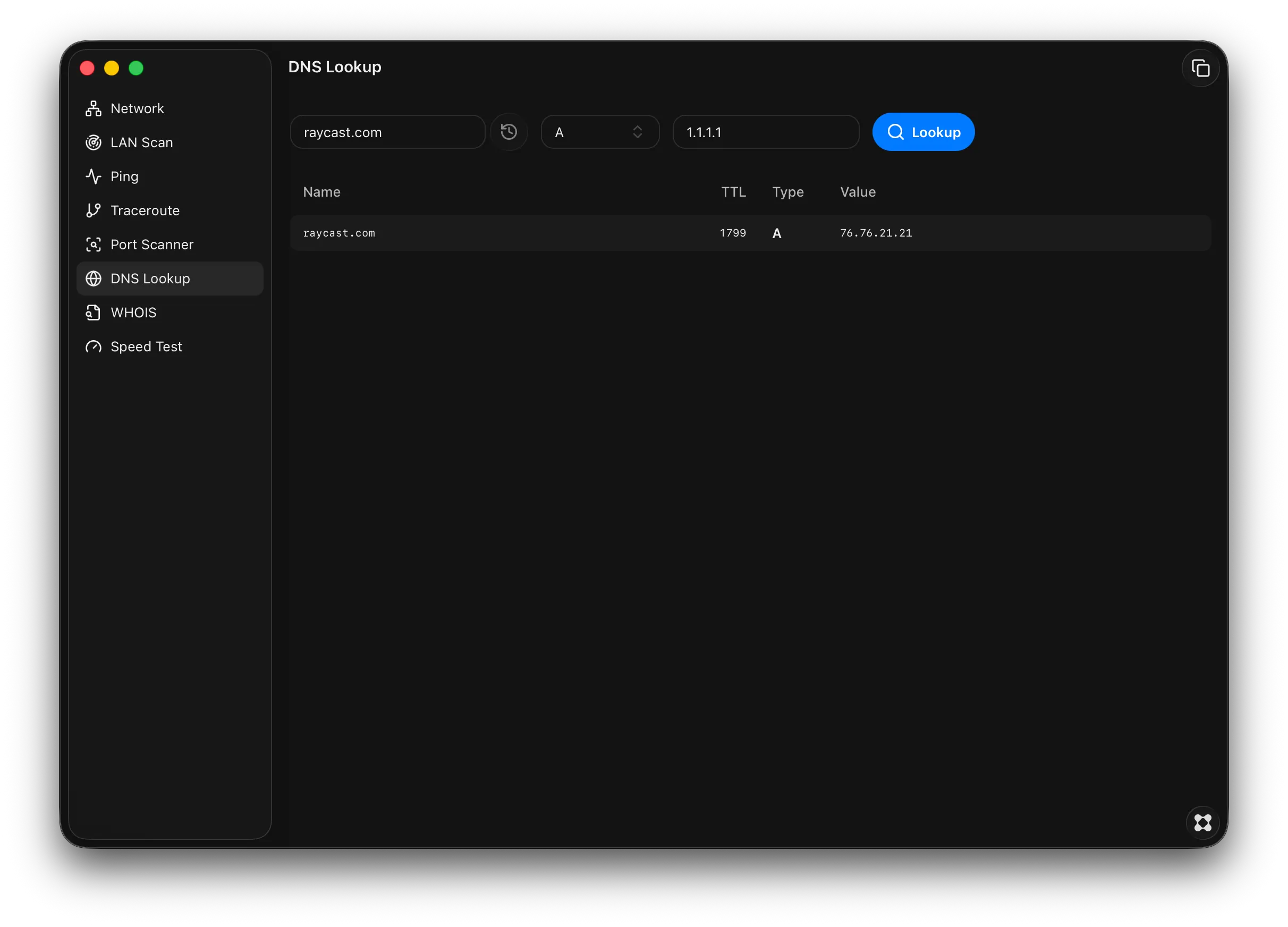Screen dimensions: 1288x927
Task: Focus the 1.1.1.1 DNS server field
Action: (x=766, y=132)
